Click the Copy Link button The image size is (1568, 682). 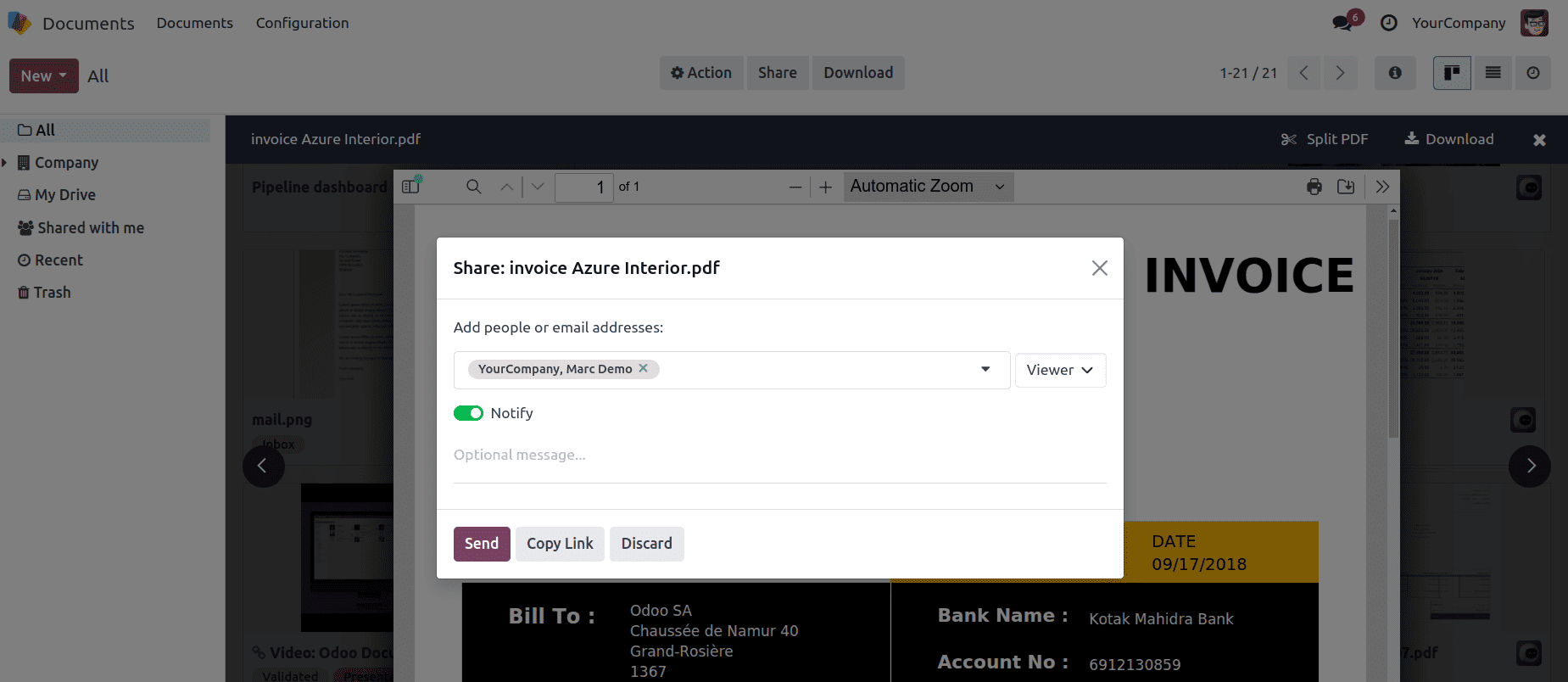(x=560, y=544)
